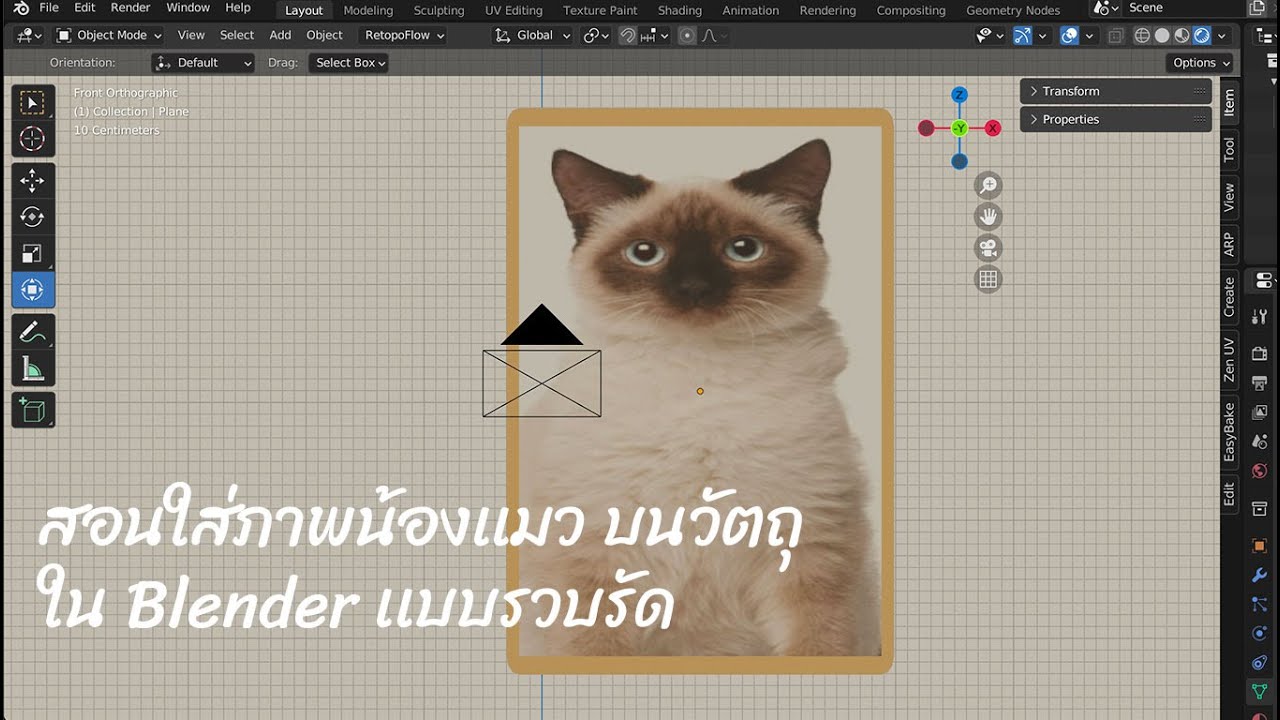Screen dimensions: 1280x720
Task: Switch to wireframe shading mode
Action: click(1142, 35)
